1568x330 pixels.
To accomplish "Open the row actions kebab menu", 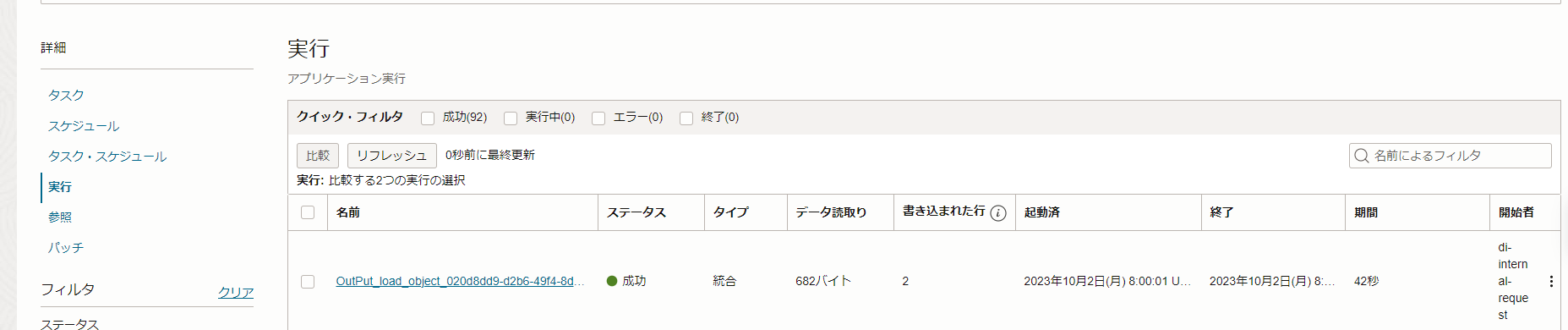I will tap(1551, 281).
